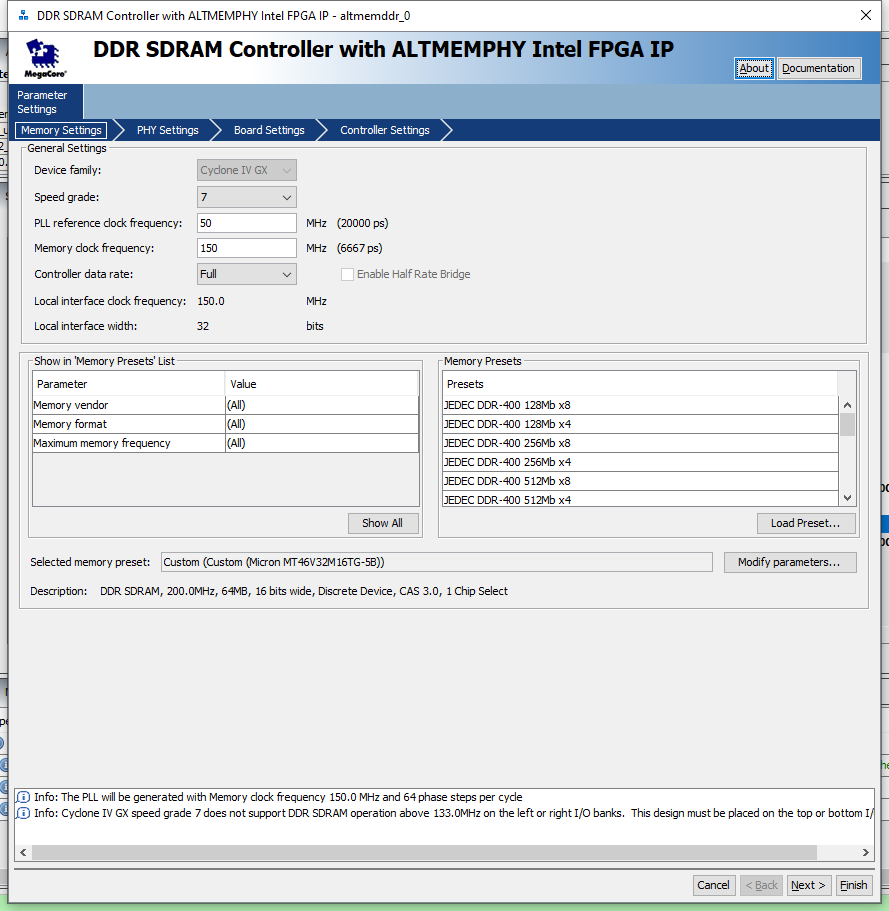Click the Cancel button

(x=714, y=885)
